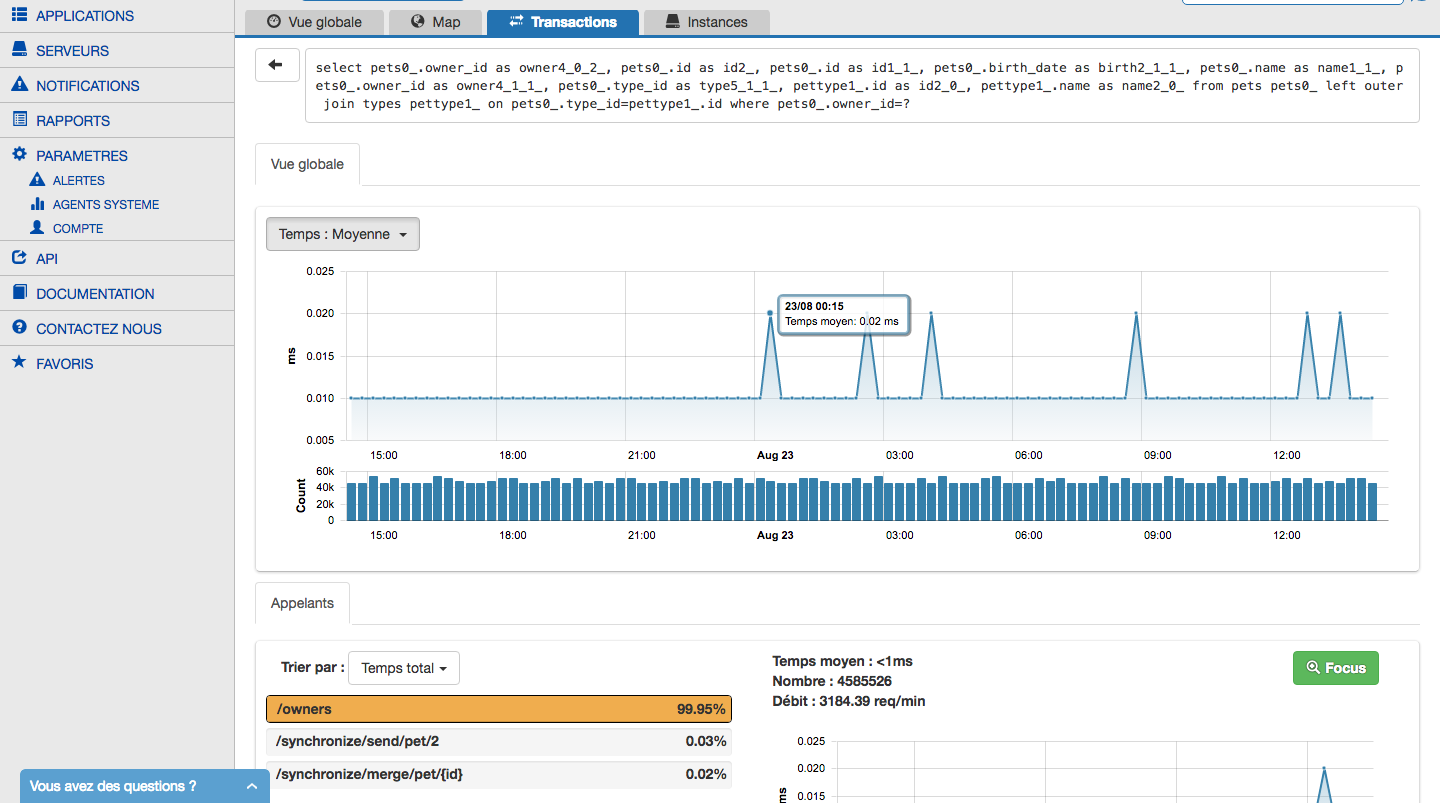Click the back arrow button beside query
The height and width of the screenshot is (803, 1440).
coord(277,65)
